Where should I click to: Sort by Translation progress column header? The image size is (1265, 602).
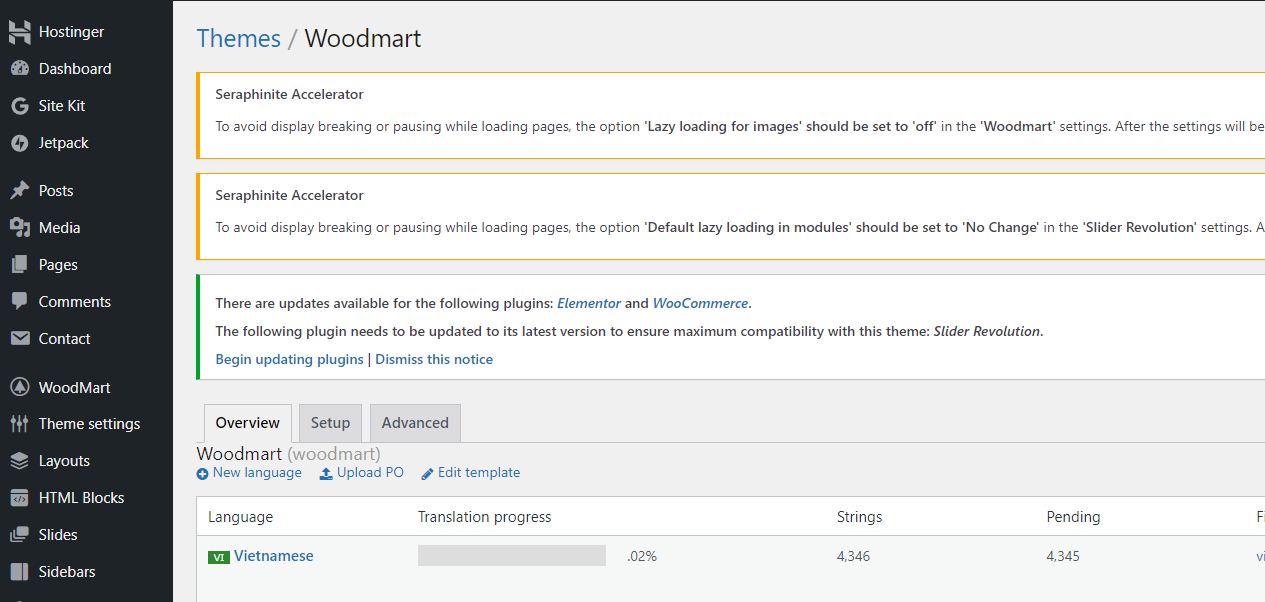485,517
